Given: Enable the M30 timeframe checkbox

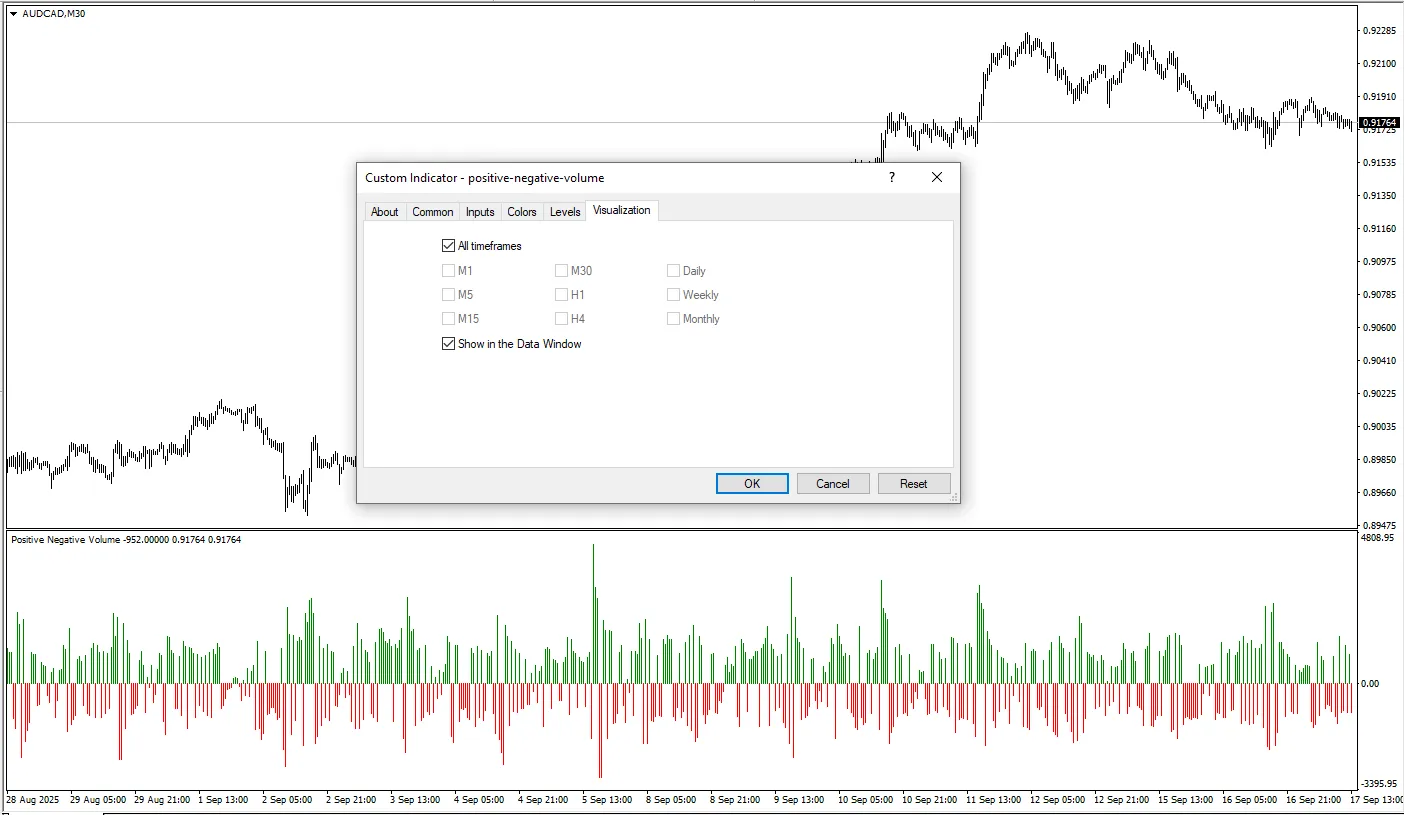Looking at the screenshot, I should [561, 271].
